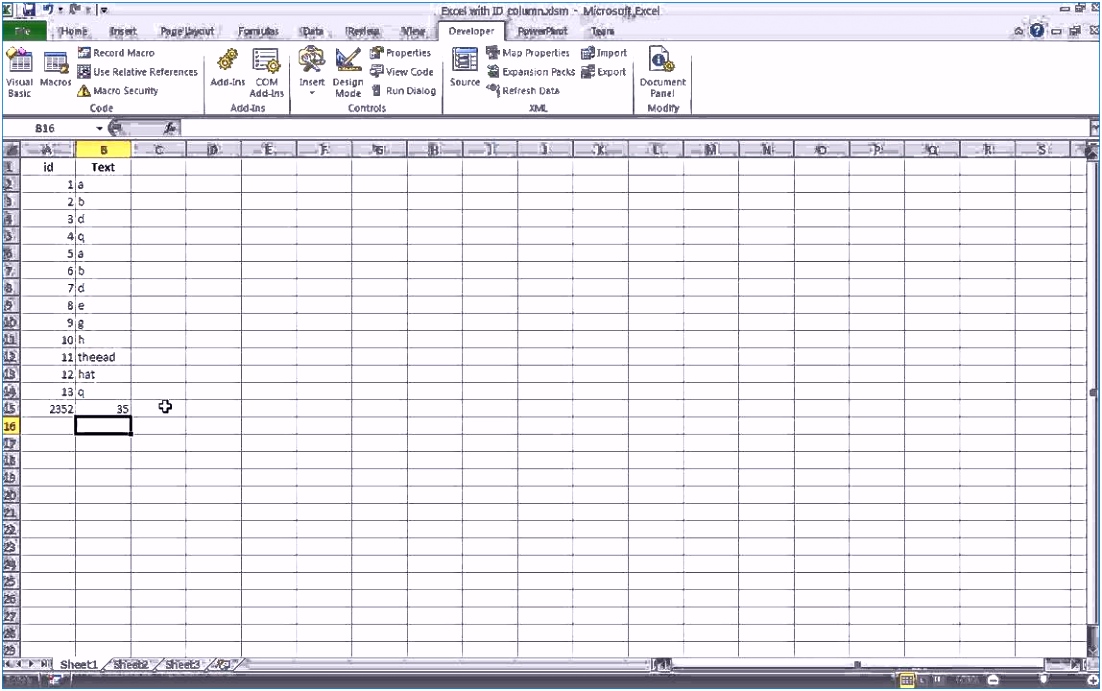Image resolution: width=1102 pixels, height=691 pixels.
Task: Open Excel Help
Action: 1037,31
